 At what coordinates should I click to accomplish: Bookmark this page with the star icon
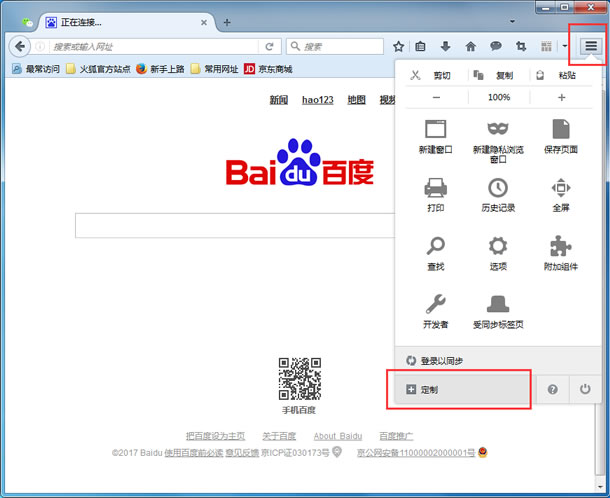(x=398, y=47)
